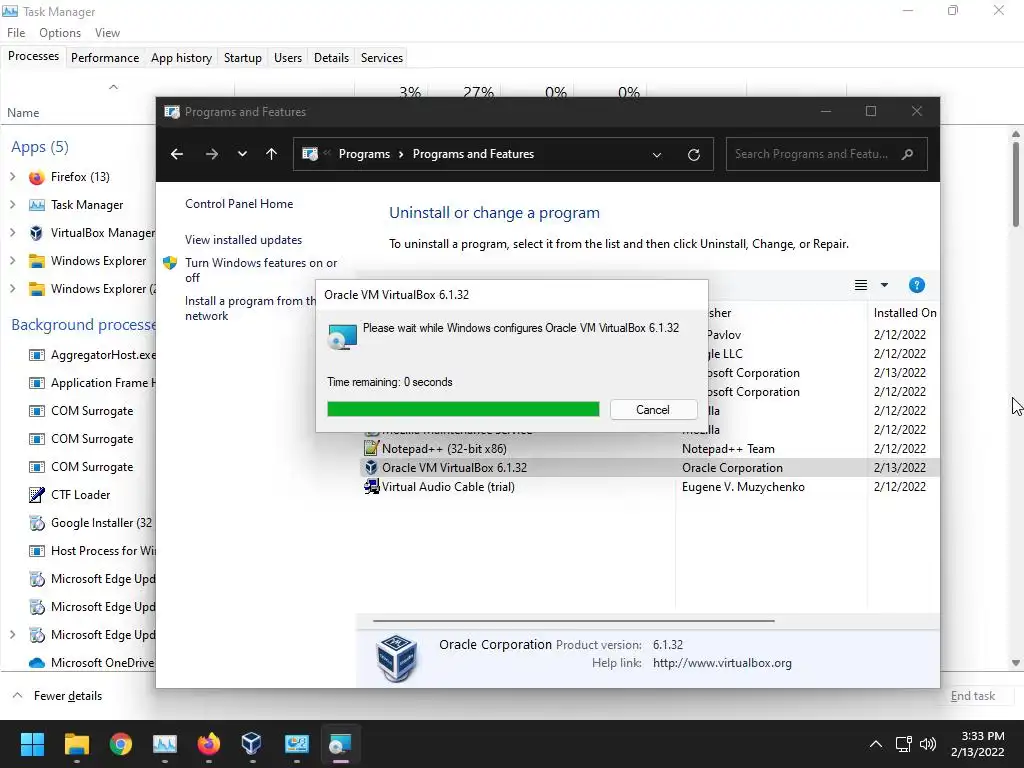Expand the Firefox (13) process group
This screenshot has height=768, width=1024.
(x=12, y=177)
